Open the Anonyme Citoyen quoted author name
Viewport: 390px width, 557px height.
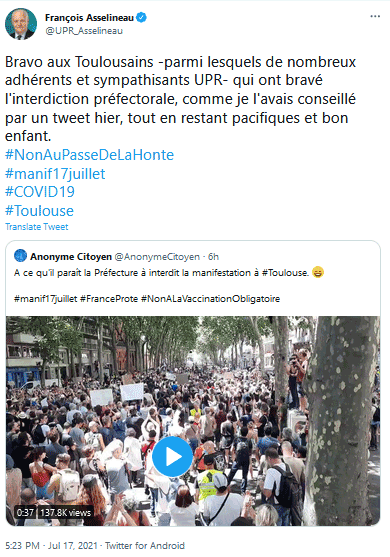click(x=71, y=256)
